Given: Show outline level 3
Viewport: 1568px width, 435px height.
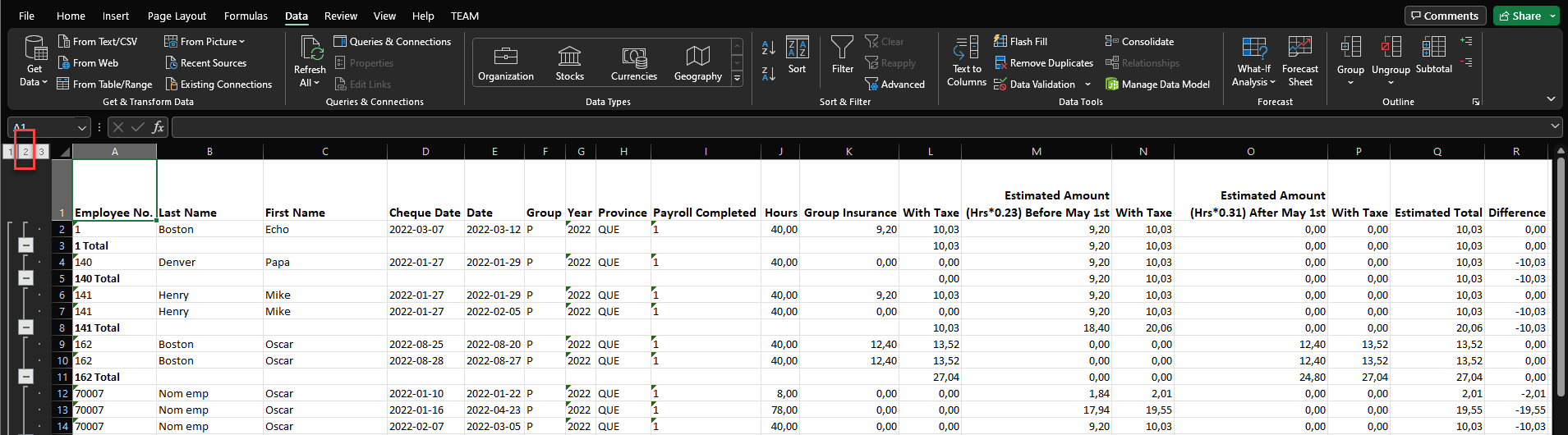Looking at the screenshot, I should click(41, 151).
